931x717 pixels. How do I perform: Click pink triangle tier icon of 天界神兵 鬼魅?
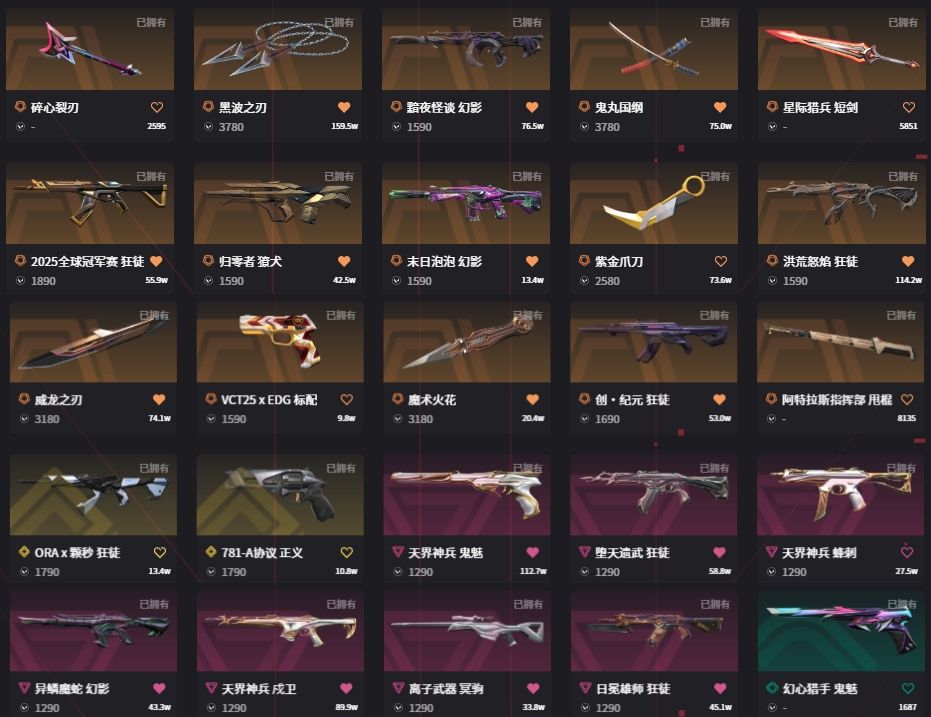click(x=398, y=552)
